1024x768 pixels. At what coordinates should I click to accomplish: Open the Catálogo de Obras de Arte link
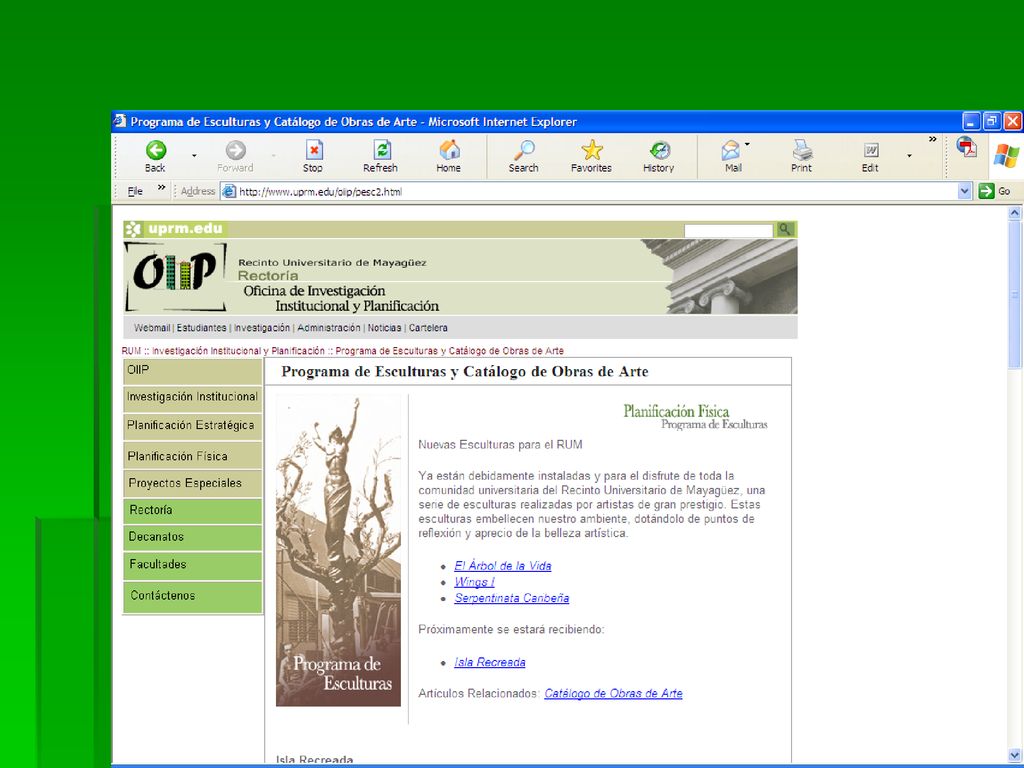pos(613,694)
